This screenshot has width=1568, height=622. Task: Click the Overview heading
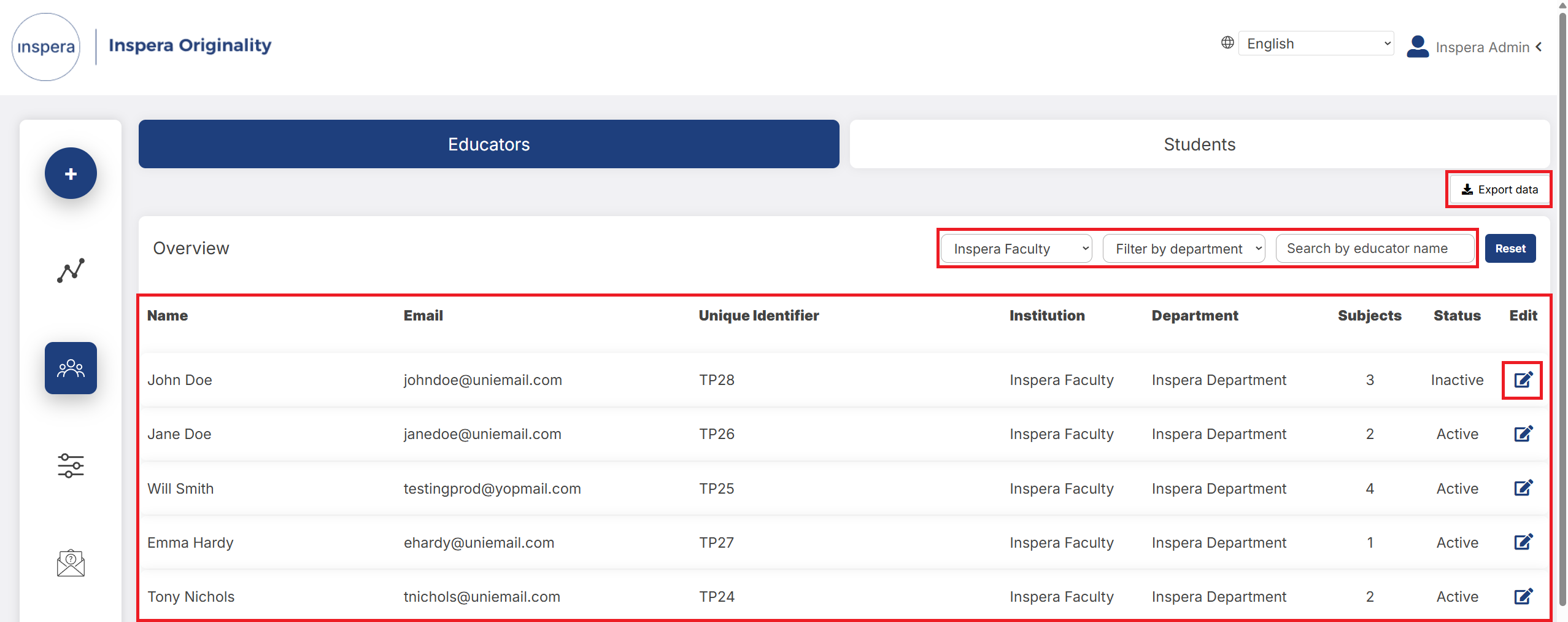coord(191,248)
